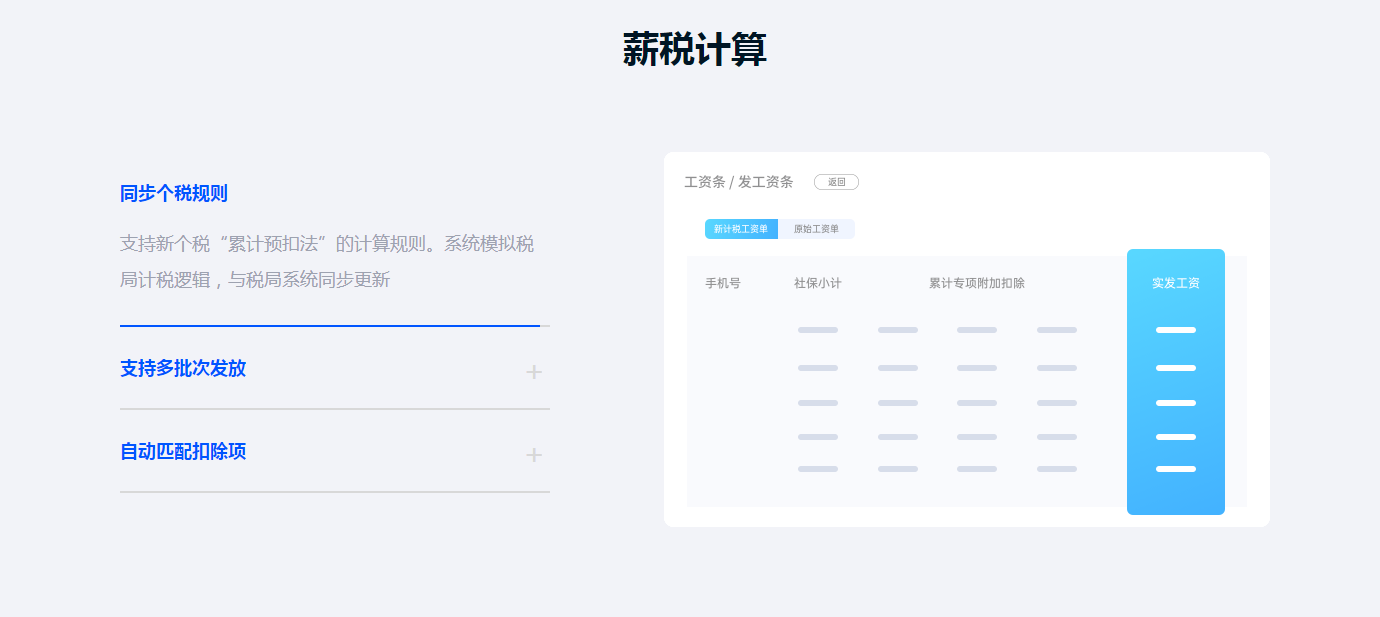Open the 支持多批次发放 section title
Screen dimensions: 1380x617
point(183,369)
